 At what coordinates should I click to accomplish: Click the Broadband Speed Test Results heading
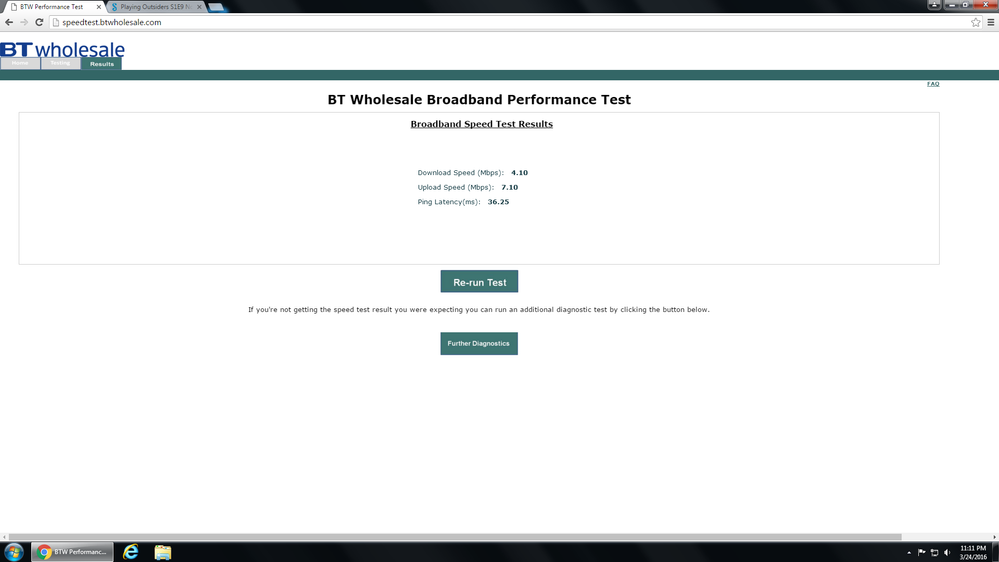482,124
